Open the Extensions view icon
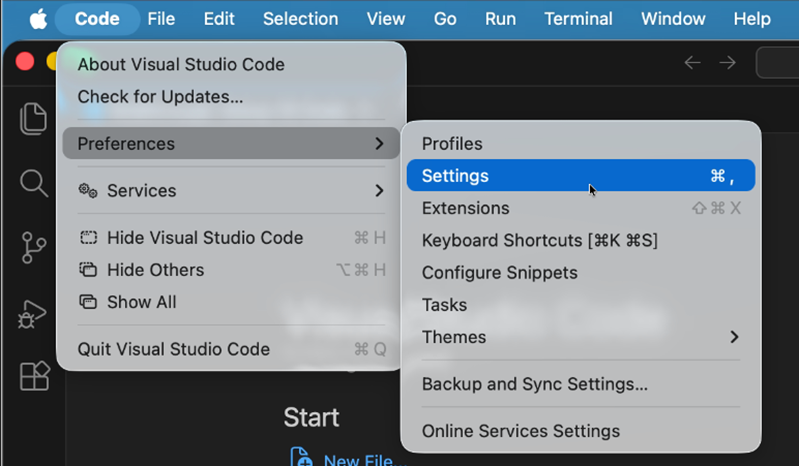This screenshot has height=467, width=800. 34,376
